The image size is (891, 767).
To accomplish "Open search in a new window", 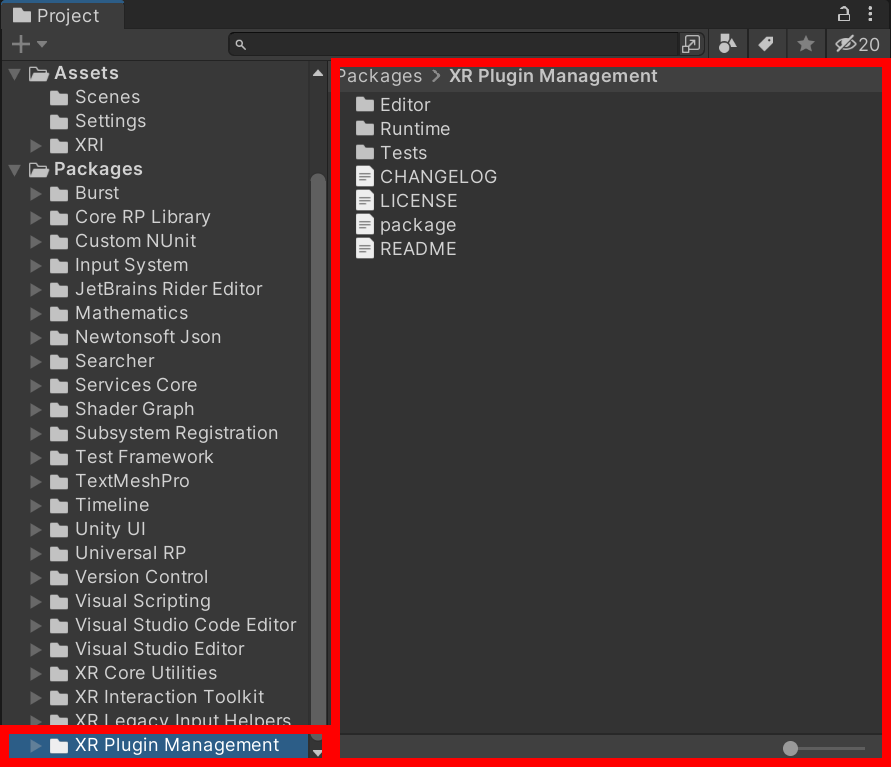I will tap(691, 44).
